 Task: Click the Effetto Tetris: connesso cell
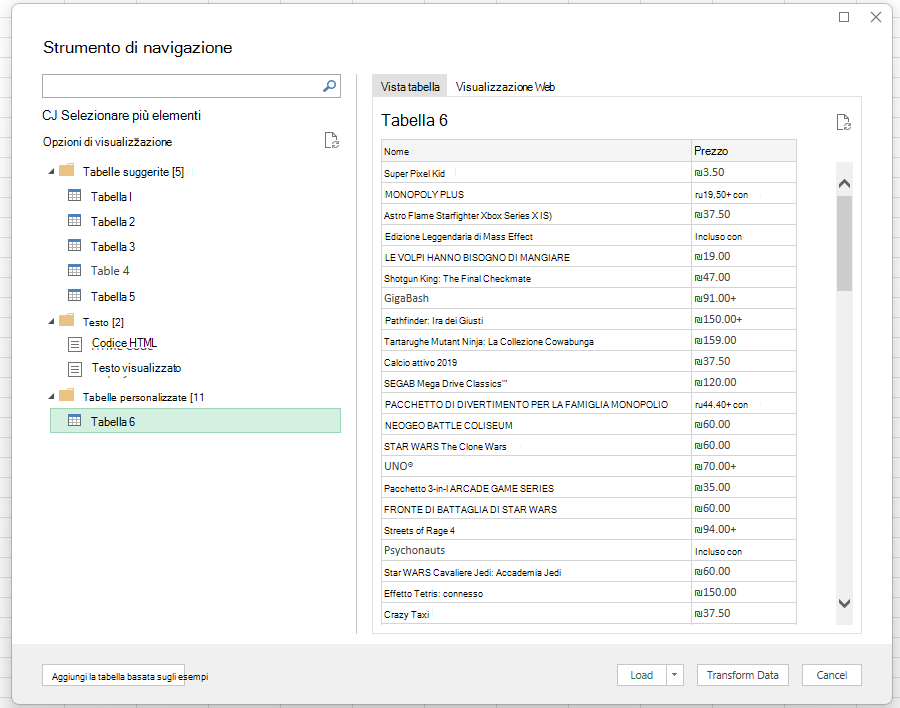536,593
